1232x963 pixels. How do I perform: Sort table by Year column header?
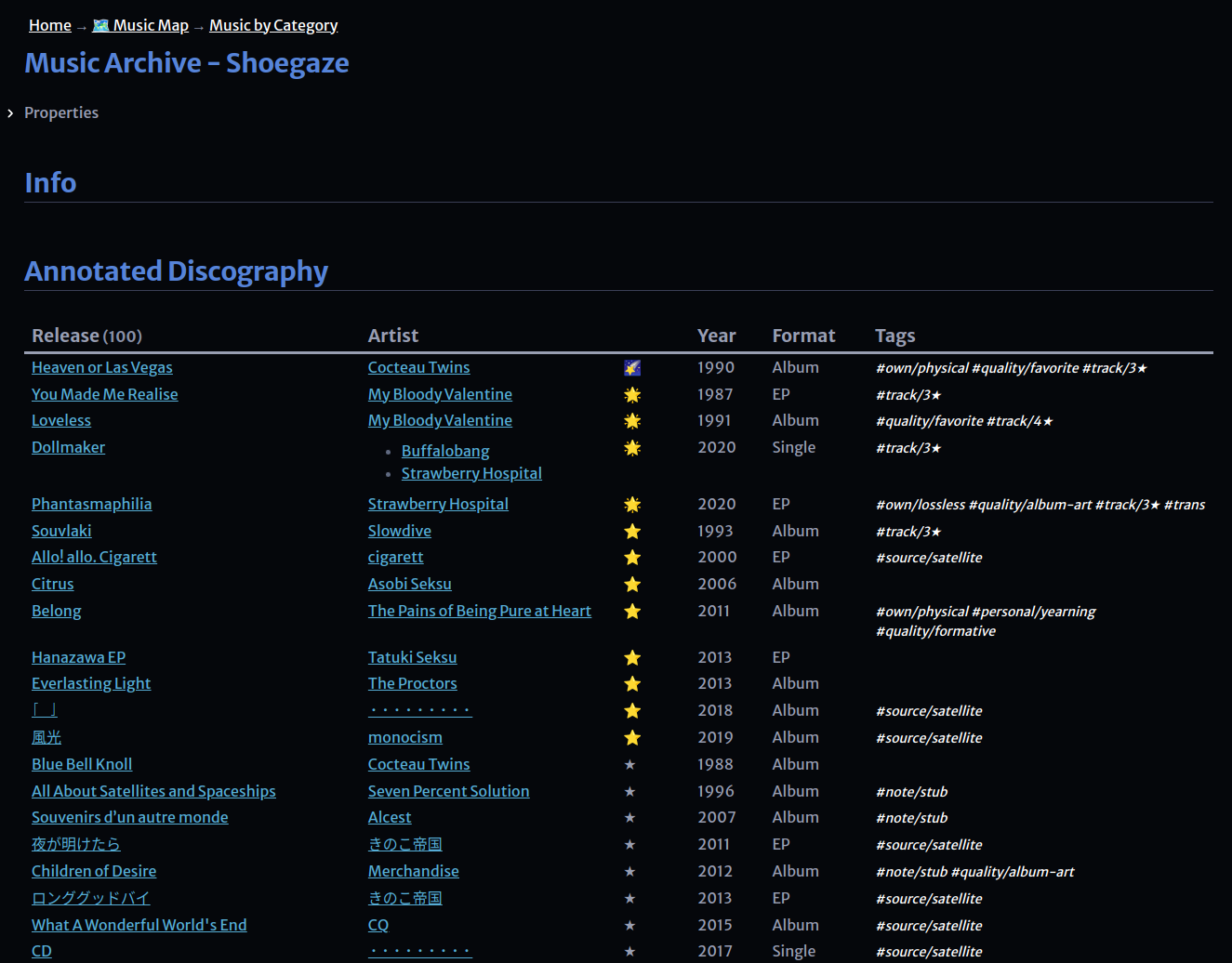[x=717, y=336]
